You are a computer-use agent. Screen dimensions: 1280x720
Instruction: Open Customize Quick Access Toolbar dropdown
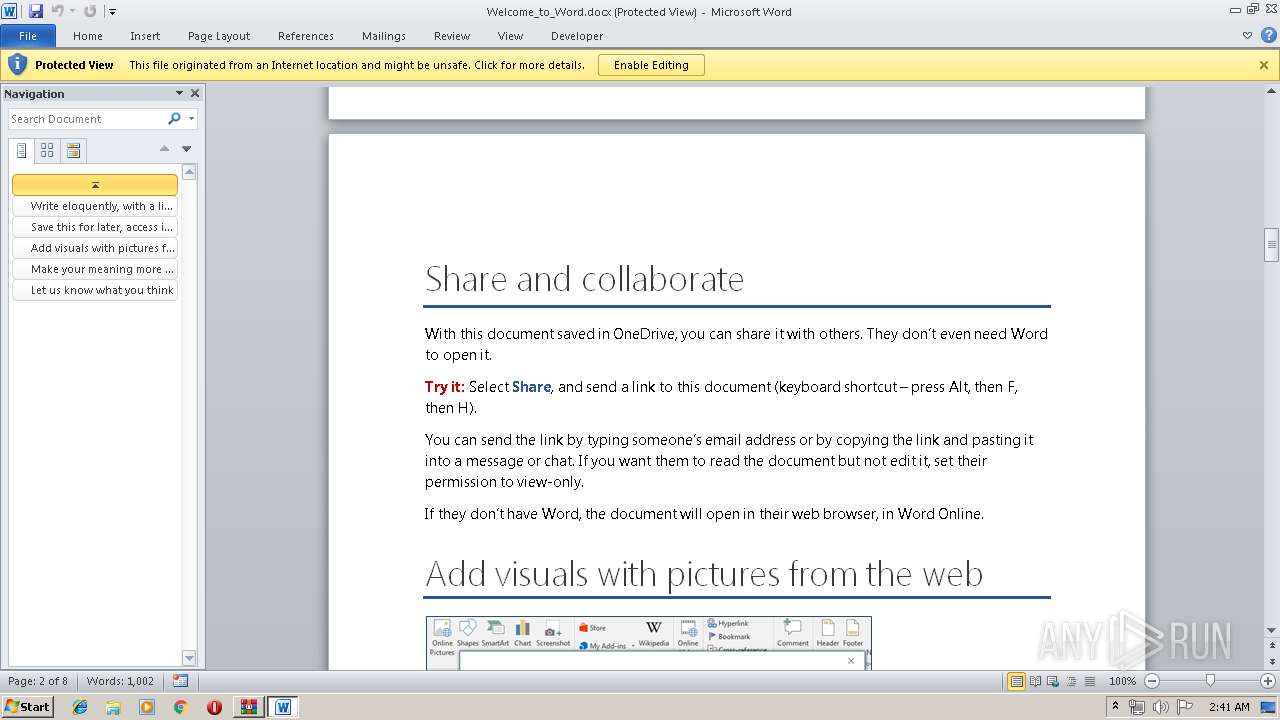[112, 12]
